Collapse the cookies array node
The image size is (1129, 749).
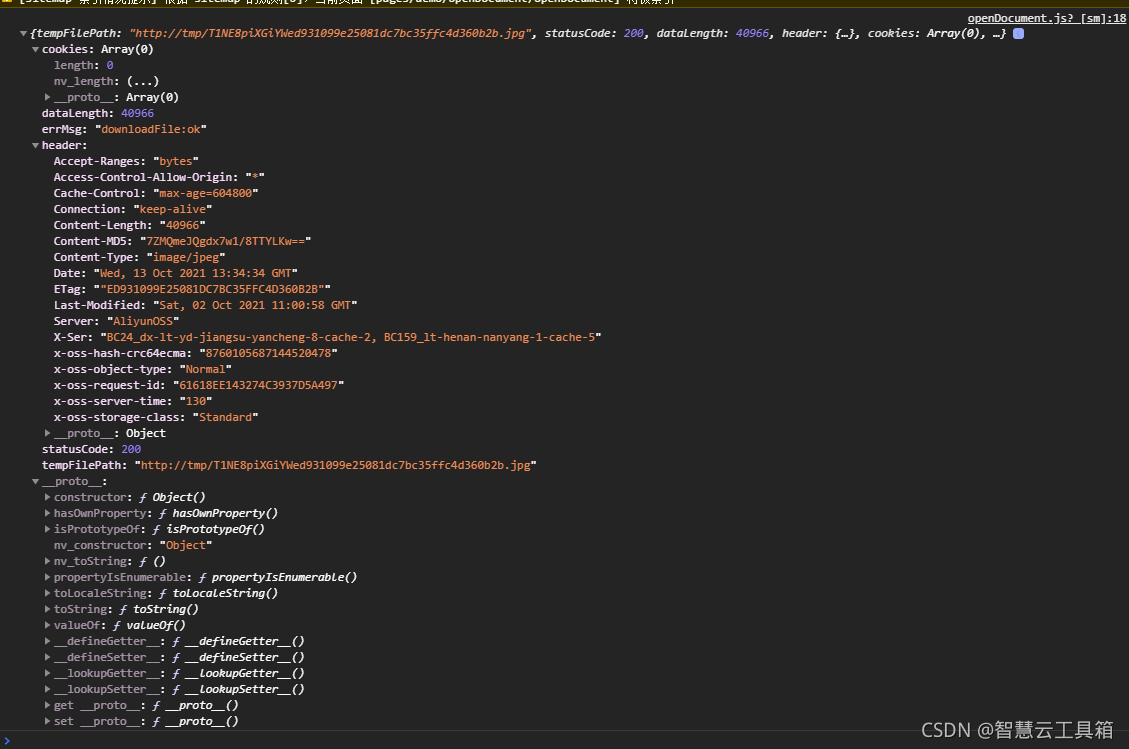(36, 49)
